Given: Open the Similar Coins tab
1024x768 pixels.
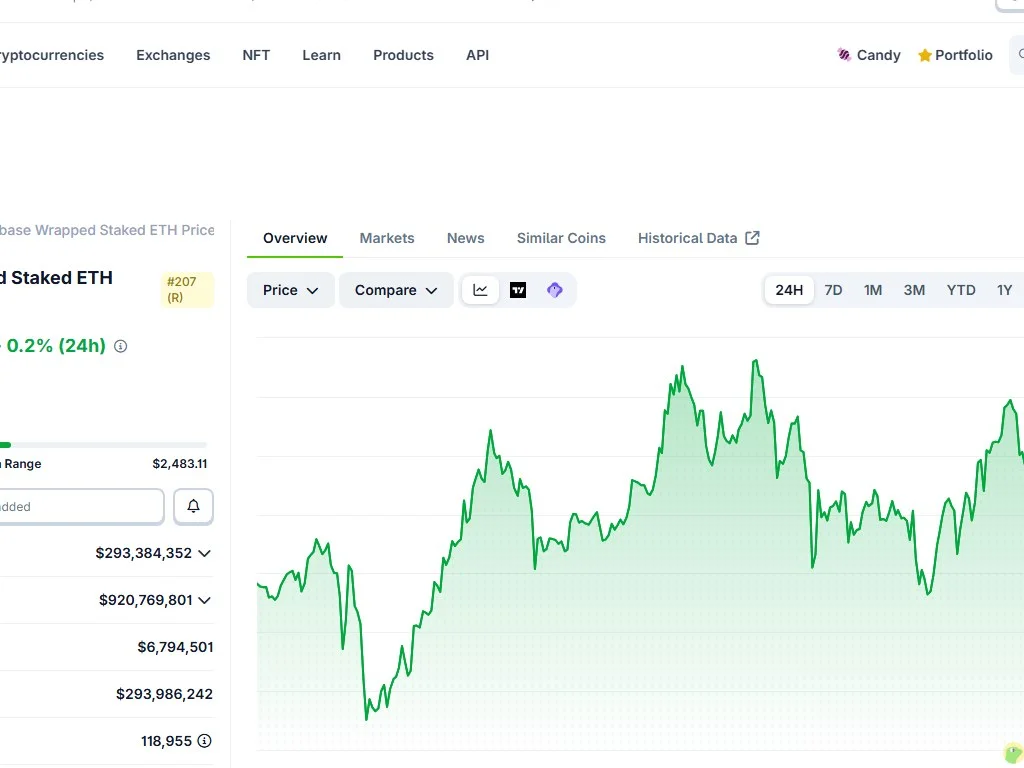Looking at the screenshot, I should click(561, 238).
